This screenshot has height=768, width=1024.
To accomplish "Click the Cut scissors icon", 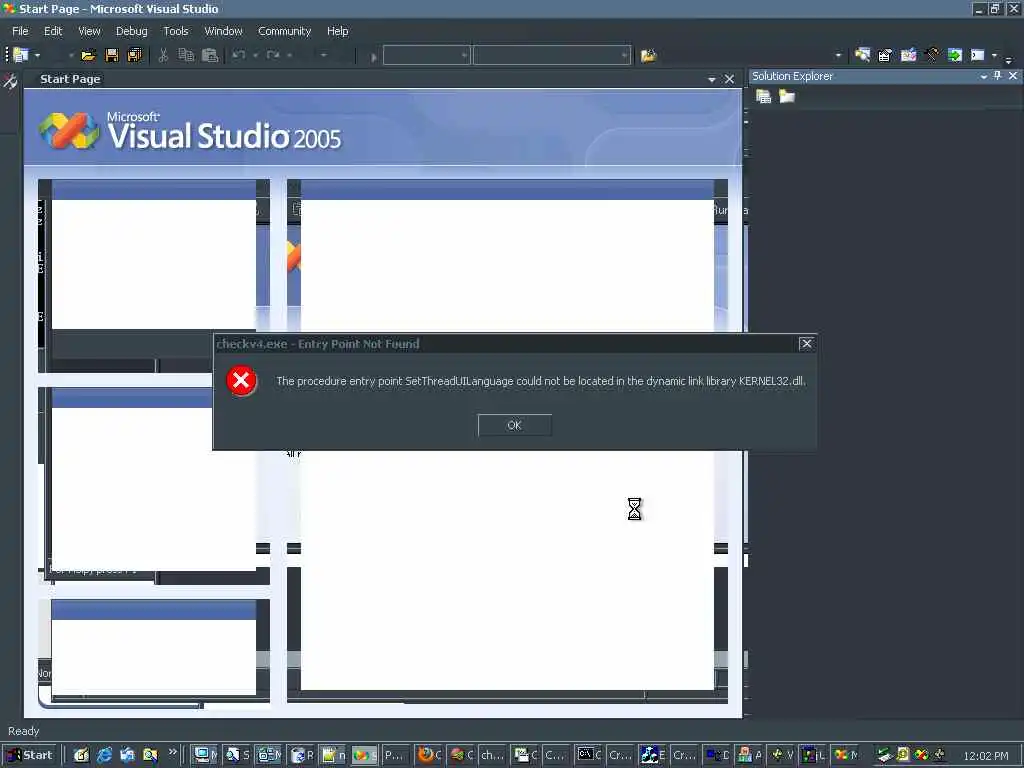I will (x=163, y=56).
